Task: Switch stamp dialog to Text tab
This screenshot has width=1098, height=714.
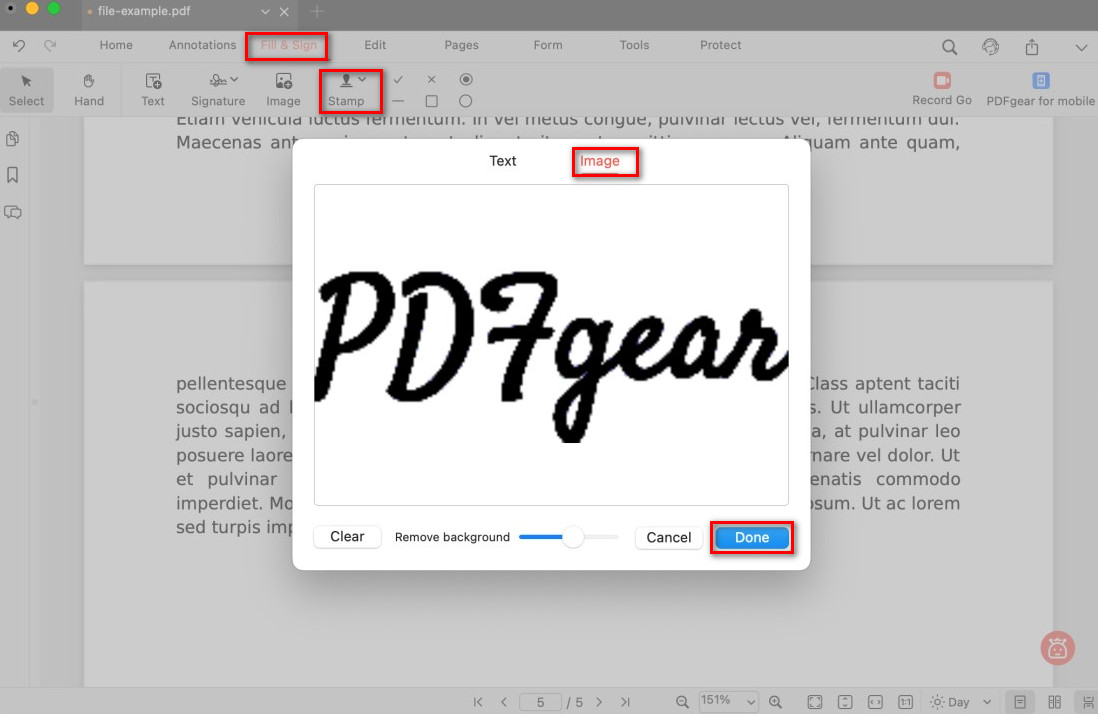Action: click(502, 161)
